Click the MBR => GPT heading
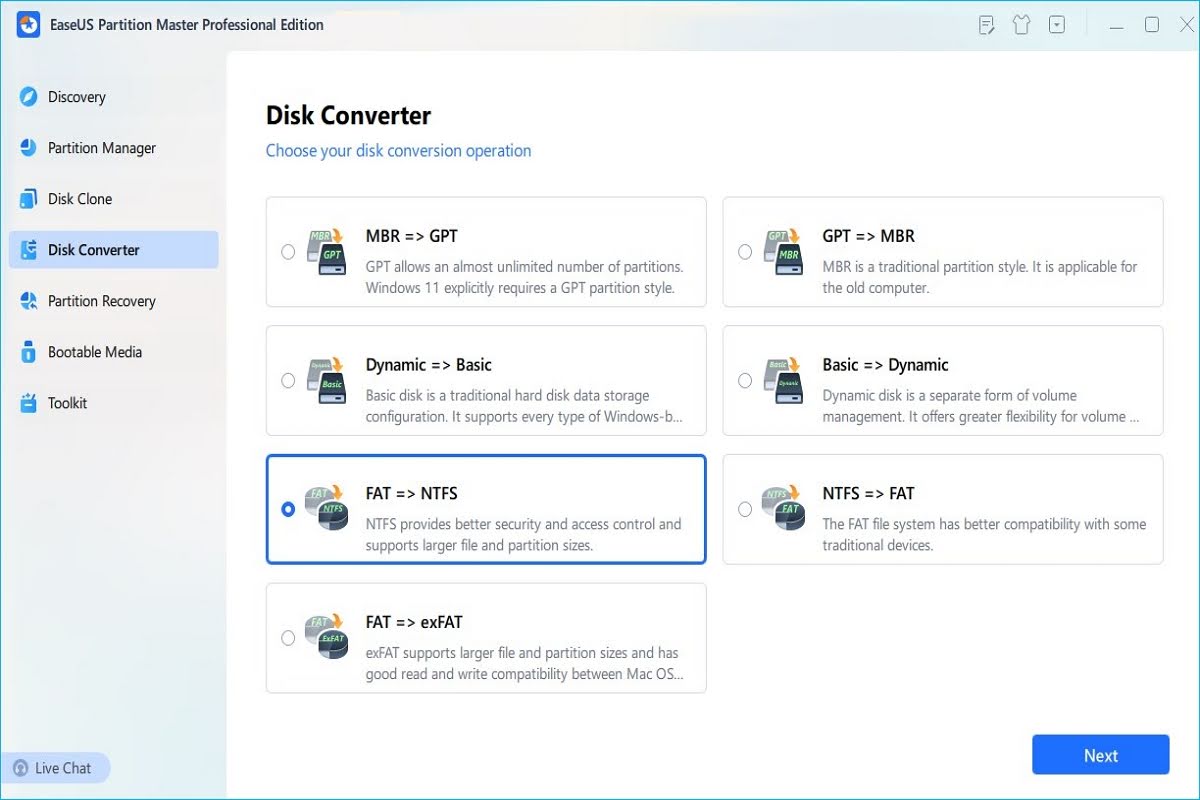 (x=412, y=236)
